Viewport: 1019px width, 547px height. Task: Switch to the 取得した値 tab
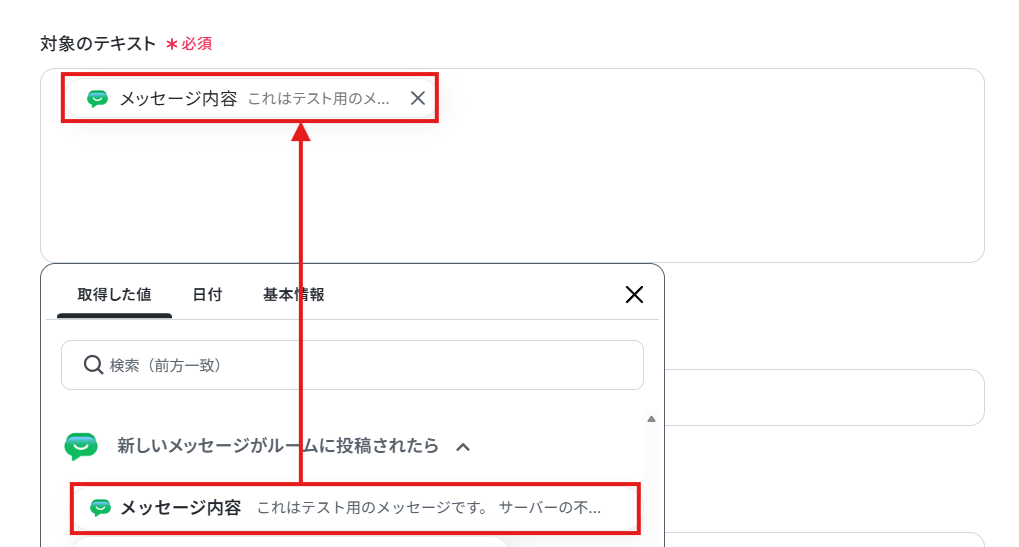114,295
